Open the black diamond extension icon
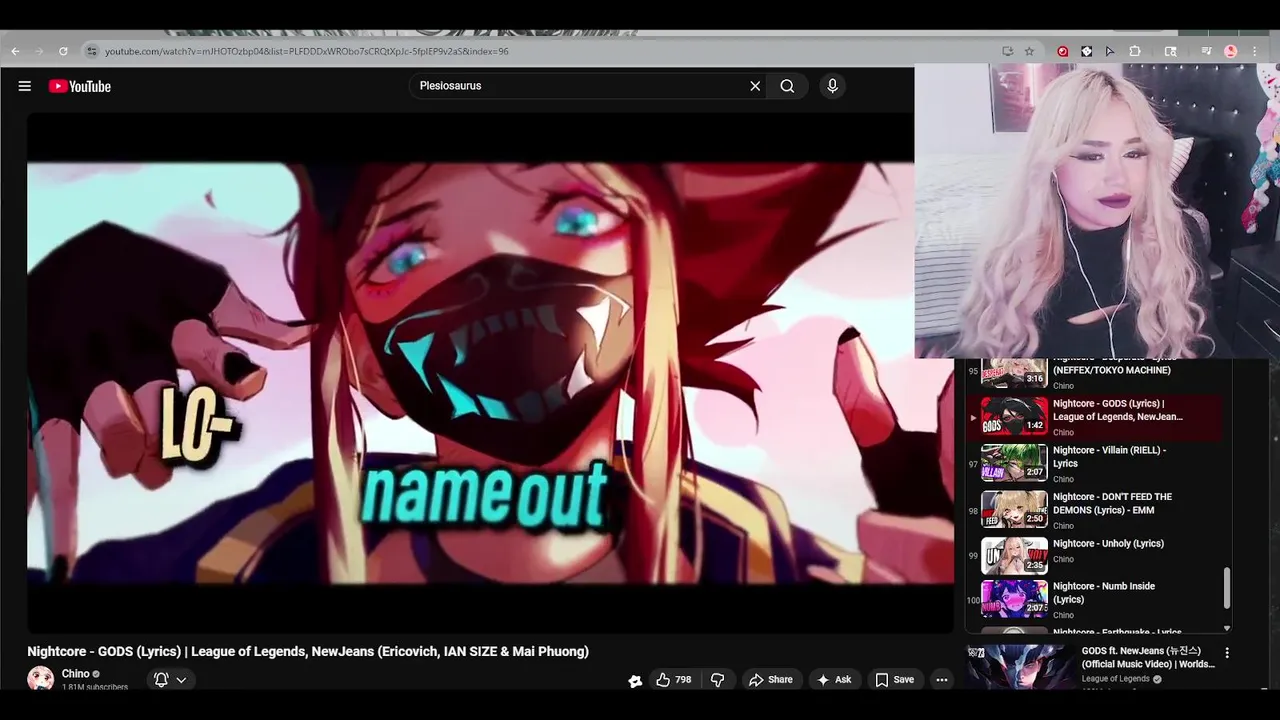 pos(1086,51)
